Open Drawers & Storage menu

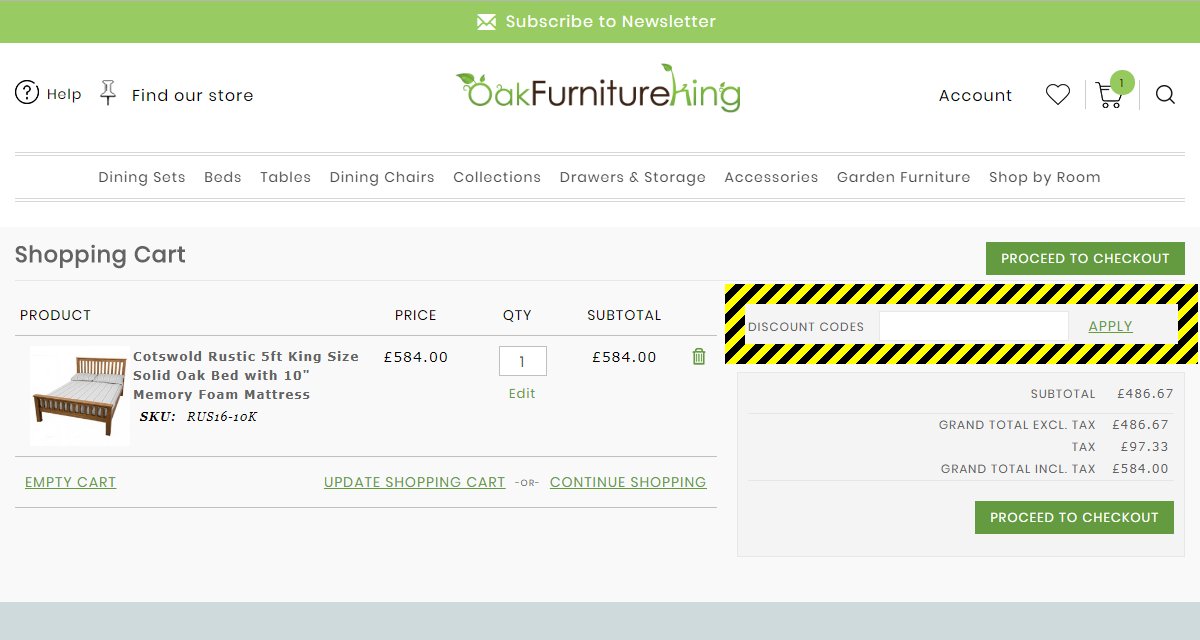click(633, 177)
